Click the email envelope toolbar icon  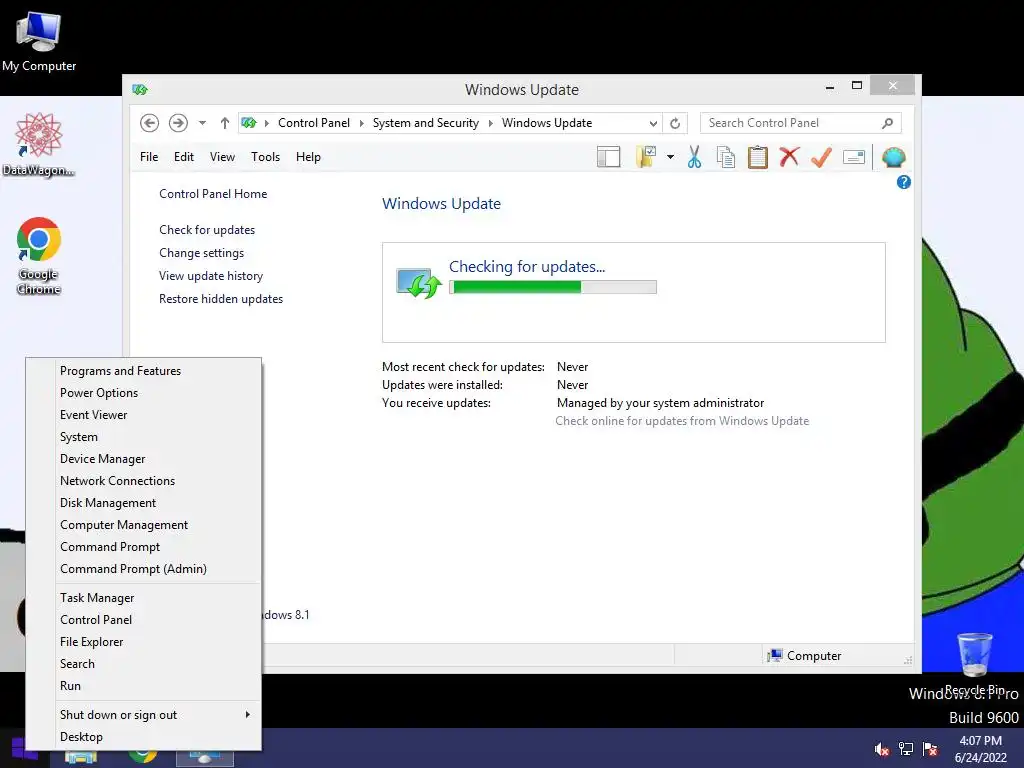(854, 157)
